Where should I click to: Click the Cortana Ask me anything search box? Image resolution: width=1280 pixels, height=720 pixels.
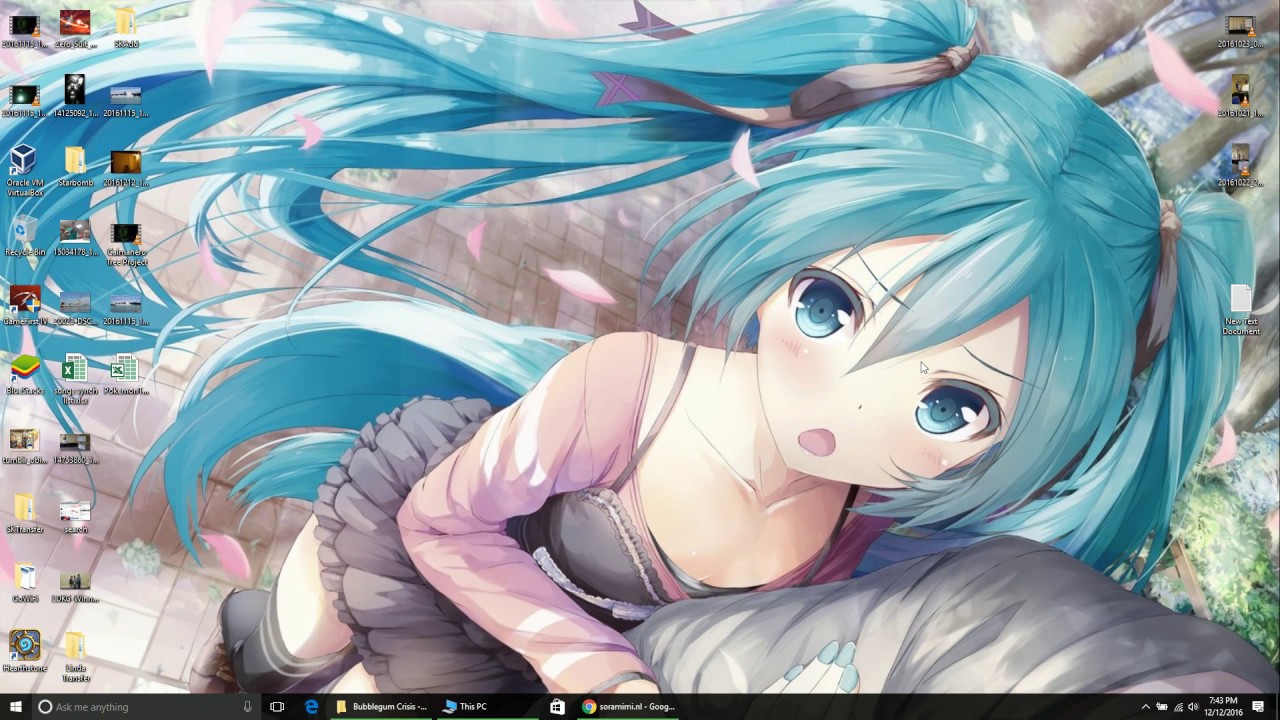pos(145,706)
